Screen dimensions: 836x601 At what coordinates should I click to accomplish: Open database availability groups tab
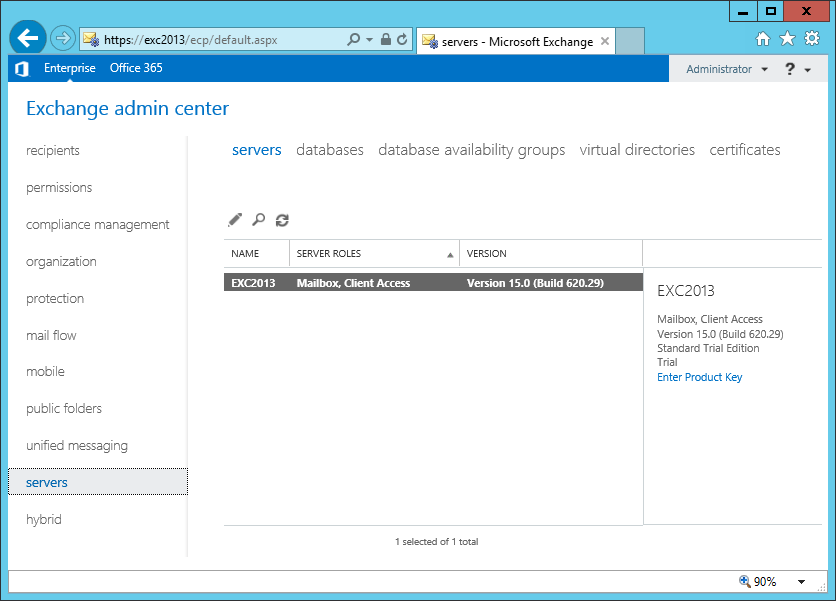pyautogui.click(x=471, y=150)
